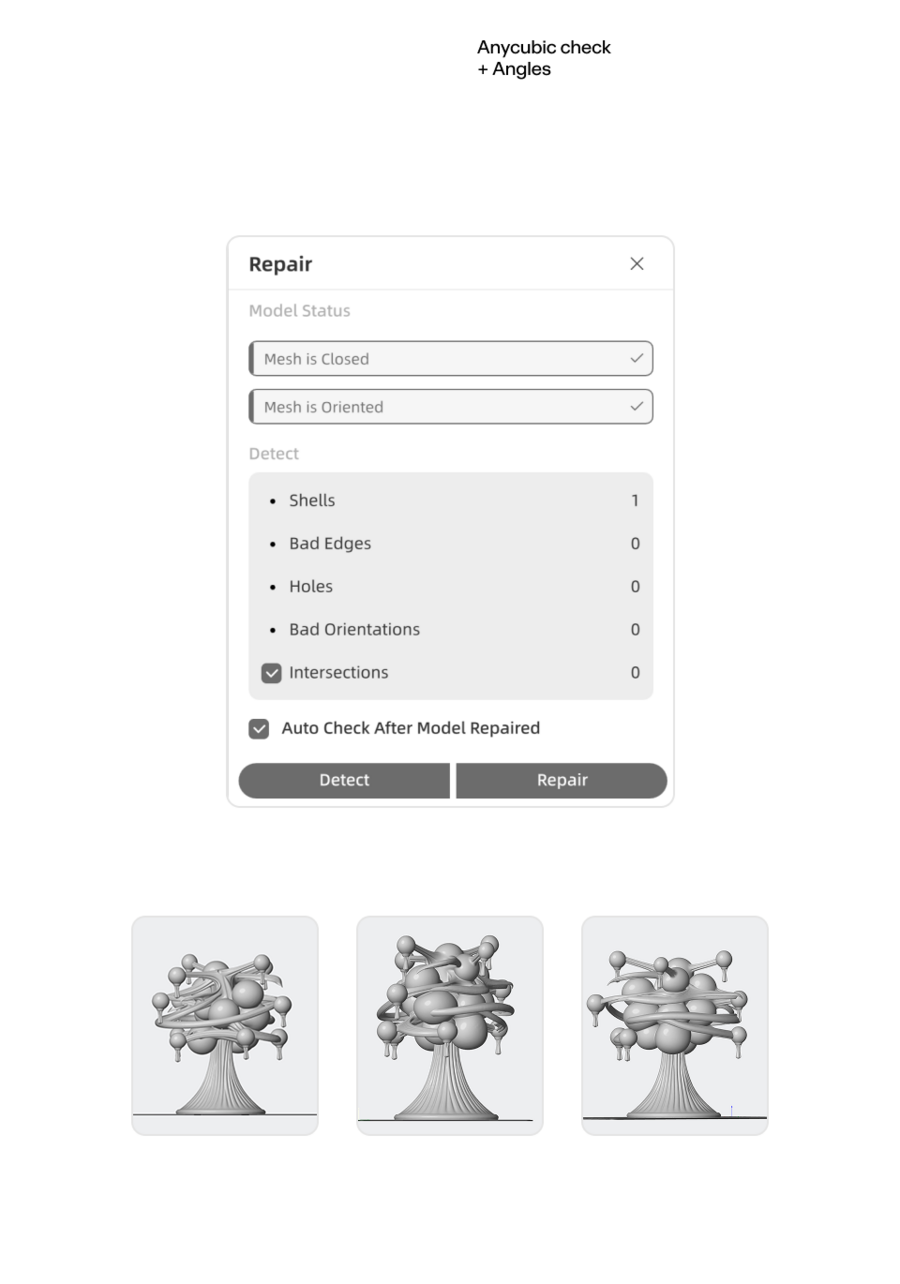Select the Mesh is Closed status field
Image resolution: width=900 pixels, height=1284 pixels.
pyautogui.click(x=440, y=359)
